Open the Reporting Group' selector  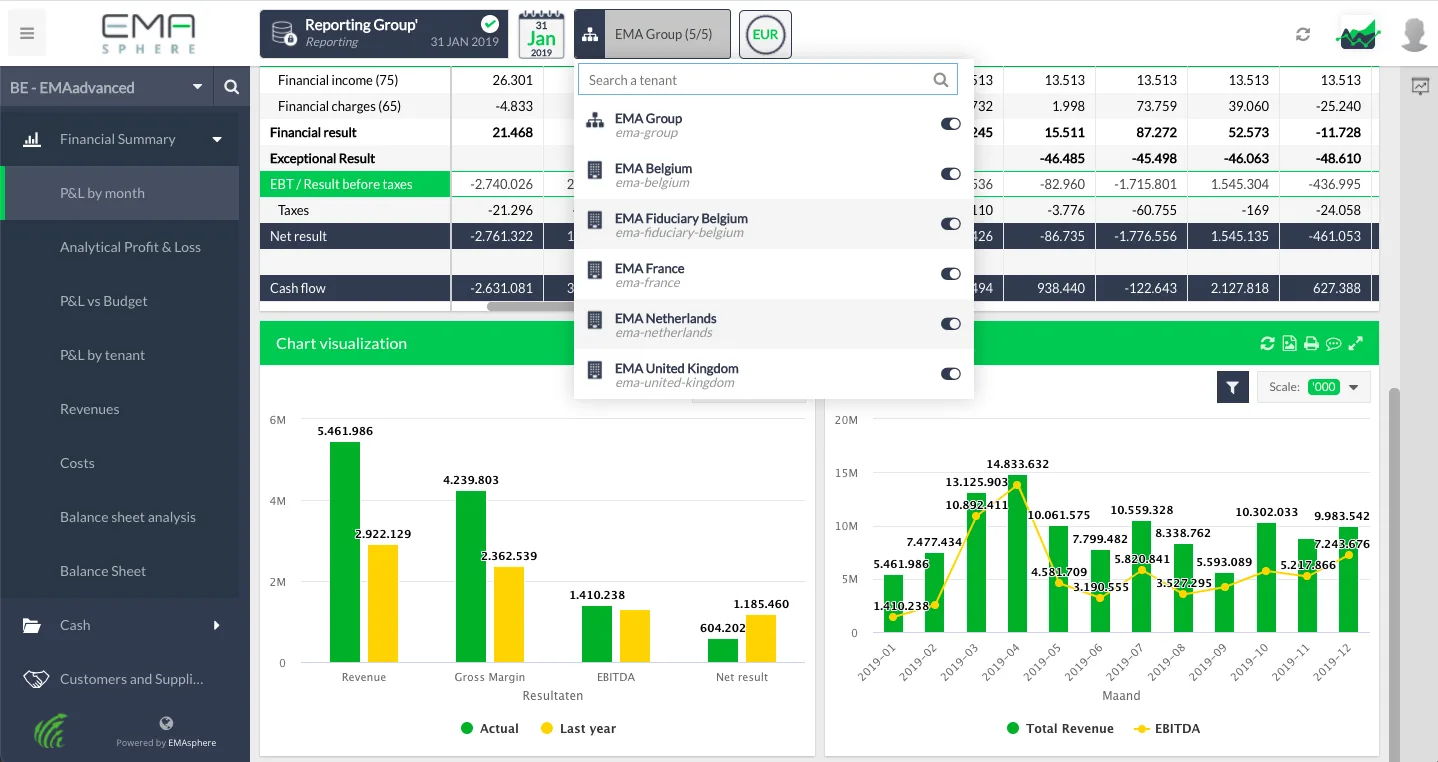[385, 34]
